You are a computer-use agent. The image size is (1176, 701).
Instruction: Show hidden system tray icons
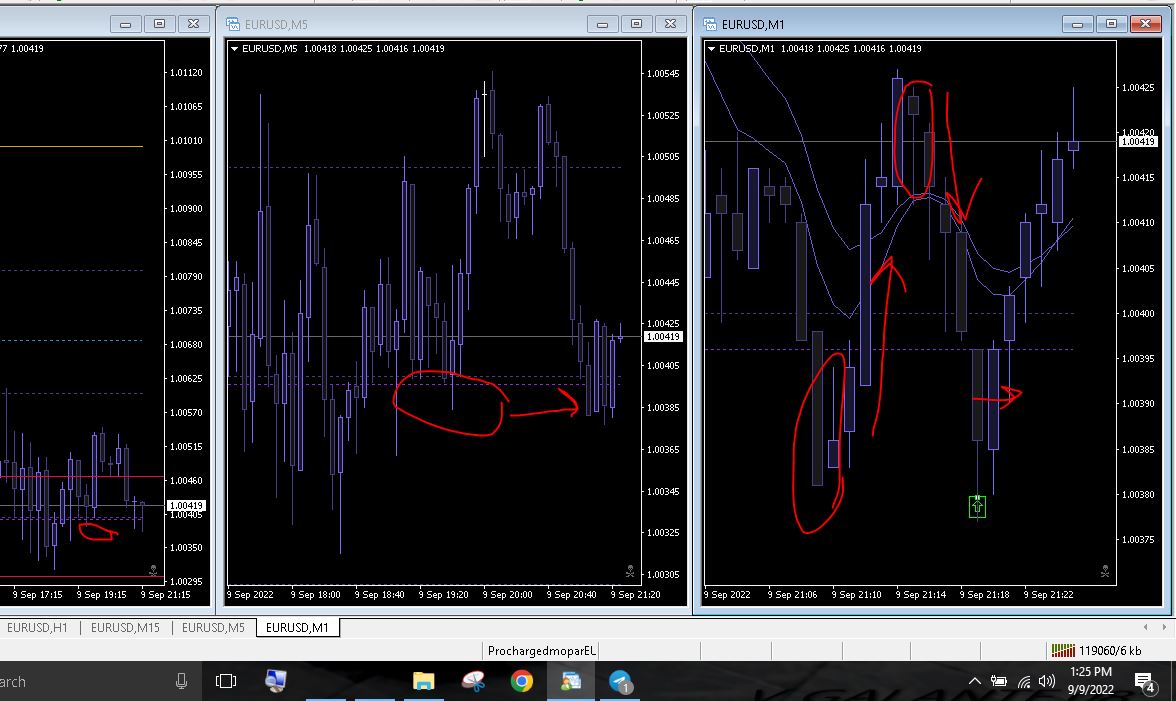tap(974, 681)
